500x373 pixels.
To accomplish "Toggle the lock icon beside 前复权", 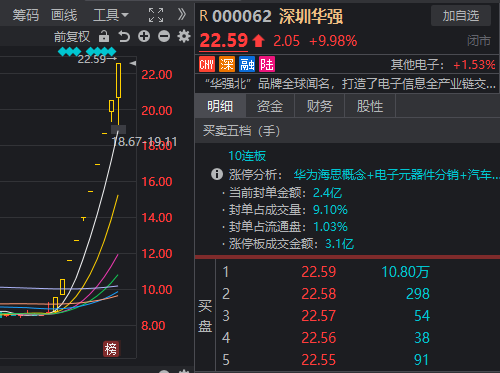I will point(104,36).
